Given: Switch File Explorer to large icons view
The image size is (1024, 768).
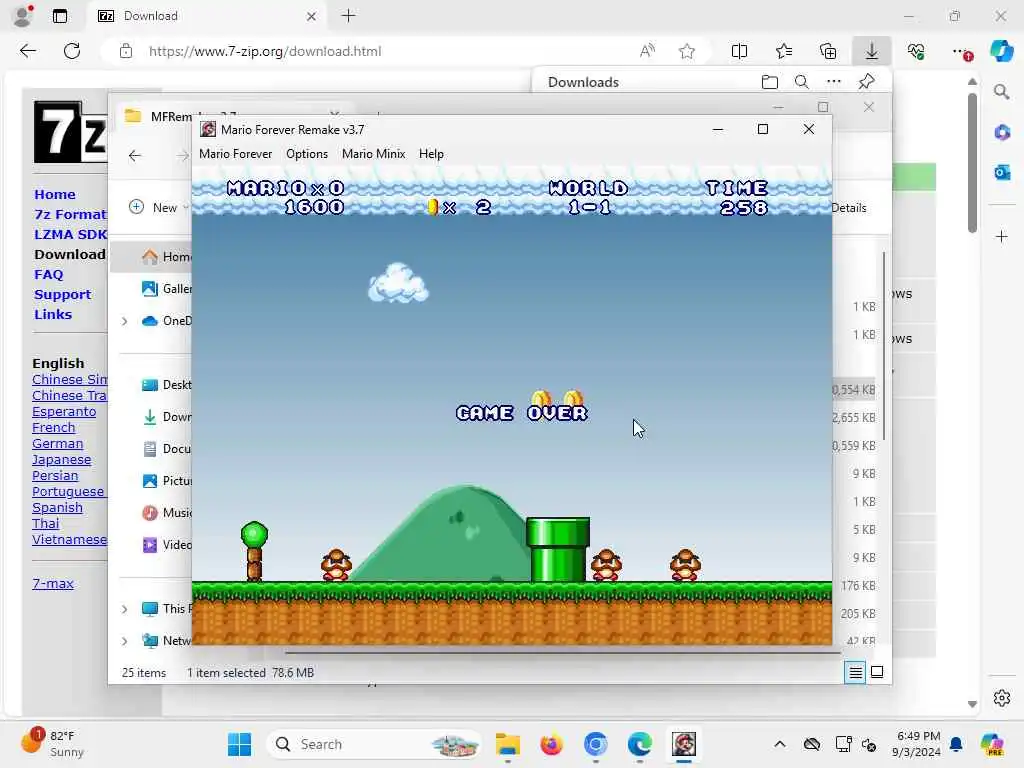Looking at the screenshot, I should click(877, 672).
